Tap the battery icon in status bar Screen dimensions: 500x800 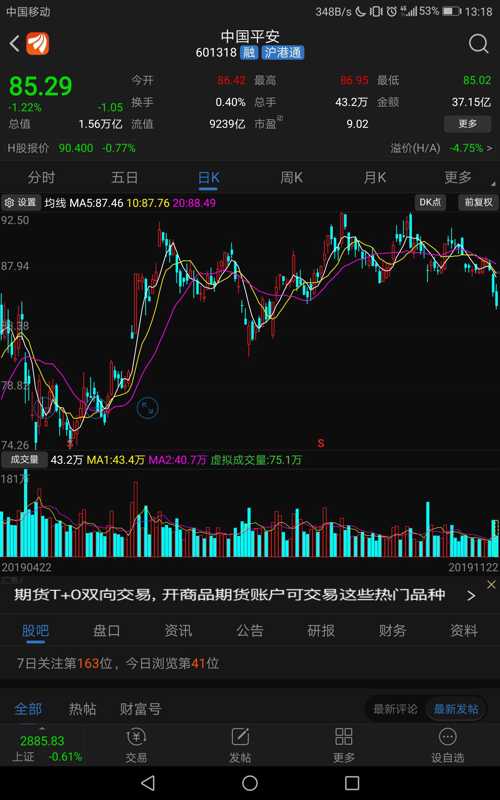tap(452, 11)
